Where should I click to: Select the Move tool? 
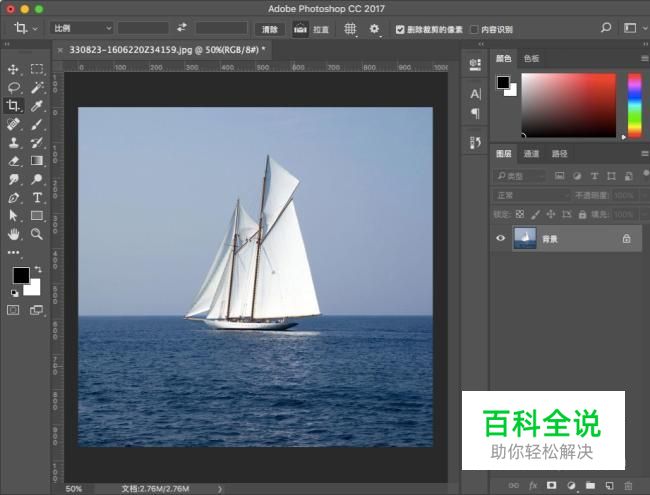coord(13,69)
